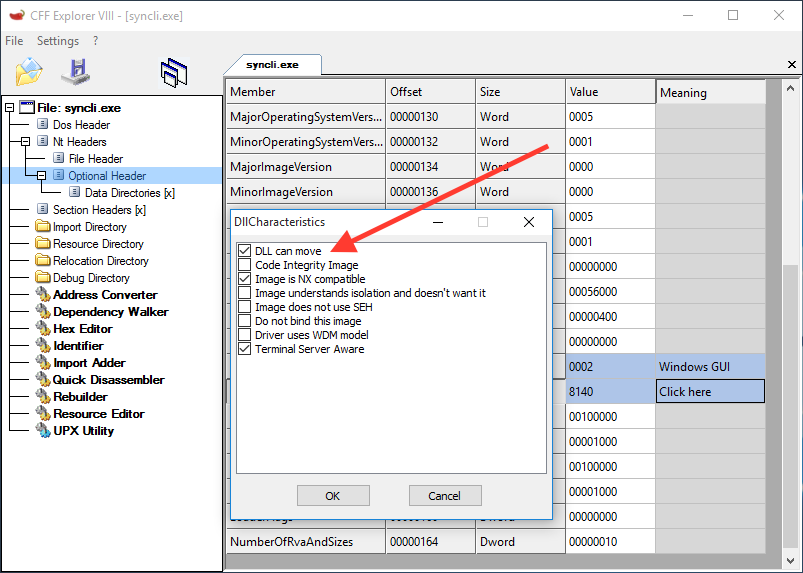
Task: Click the Section Headers page icon
Action: click(43, 209)
